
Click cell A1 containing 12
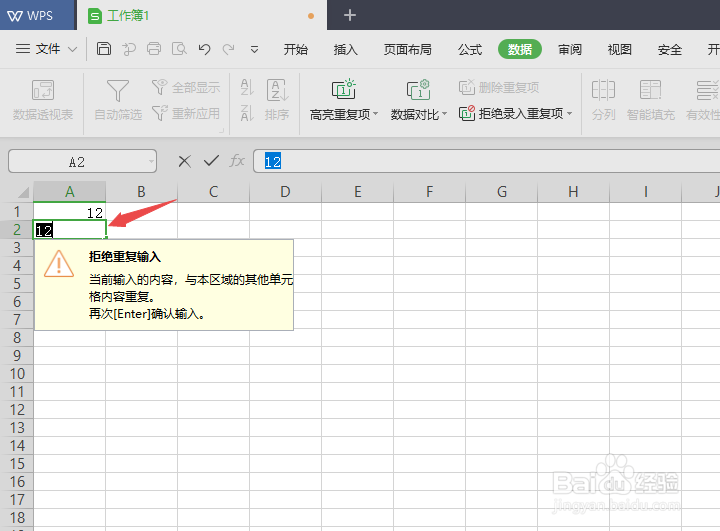(x=69, y=212)
